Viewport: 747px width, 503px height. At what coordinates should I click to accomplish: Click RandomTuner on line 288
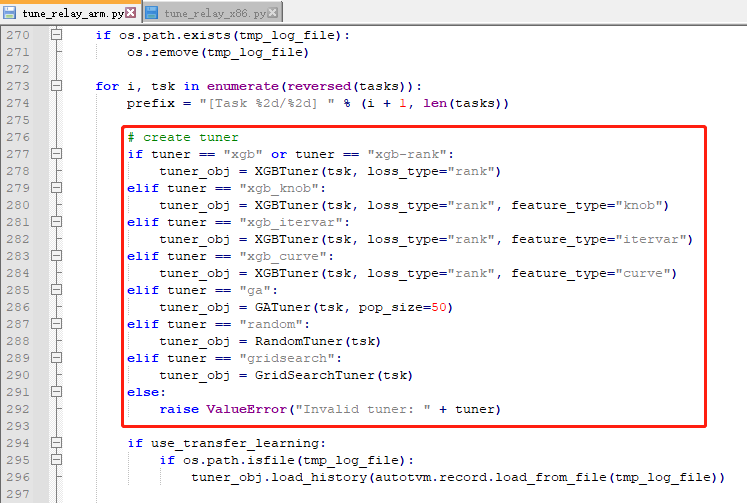click(x=299, y=341)
